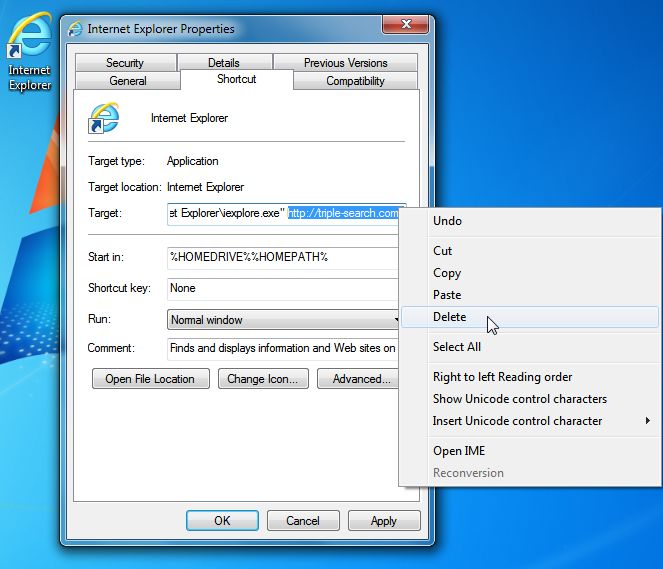The height and width of the screenshot is (569, 663).
Task: Choose Select All in the context menu
Action: click(x=530, y=347)
